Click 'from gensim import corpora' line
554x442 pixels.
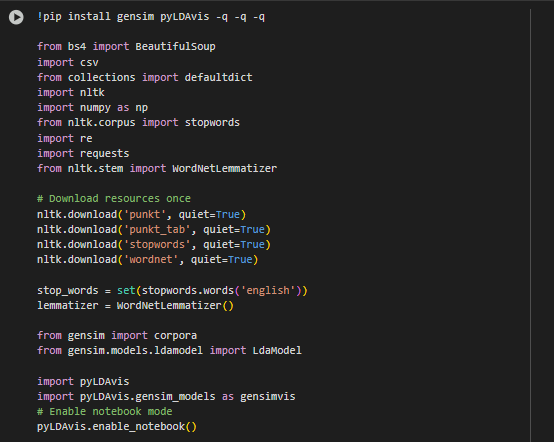117,336
